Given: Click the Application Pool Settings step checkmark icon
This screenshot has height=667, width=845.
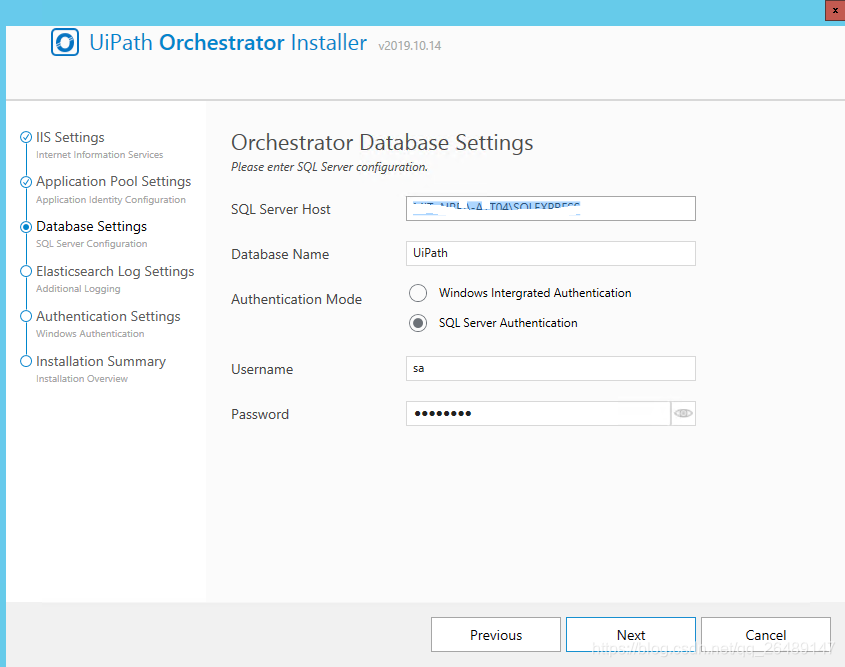Looking at the screenshot, I should [x=26, y=182].
